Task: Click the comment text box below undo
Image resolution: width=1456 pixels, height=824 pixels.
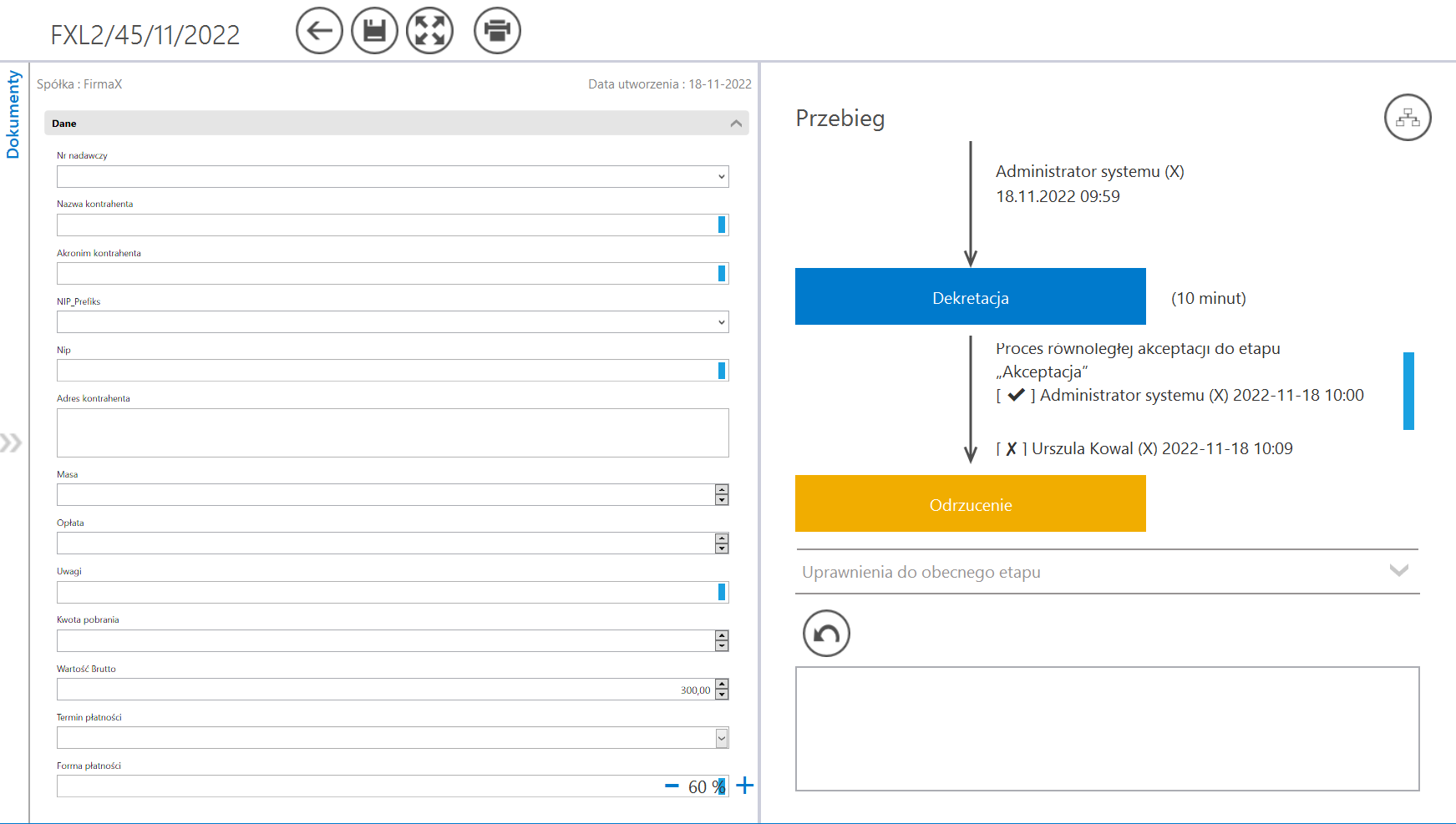Action: tap(1108, 729)
